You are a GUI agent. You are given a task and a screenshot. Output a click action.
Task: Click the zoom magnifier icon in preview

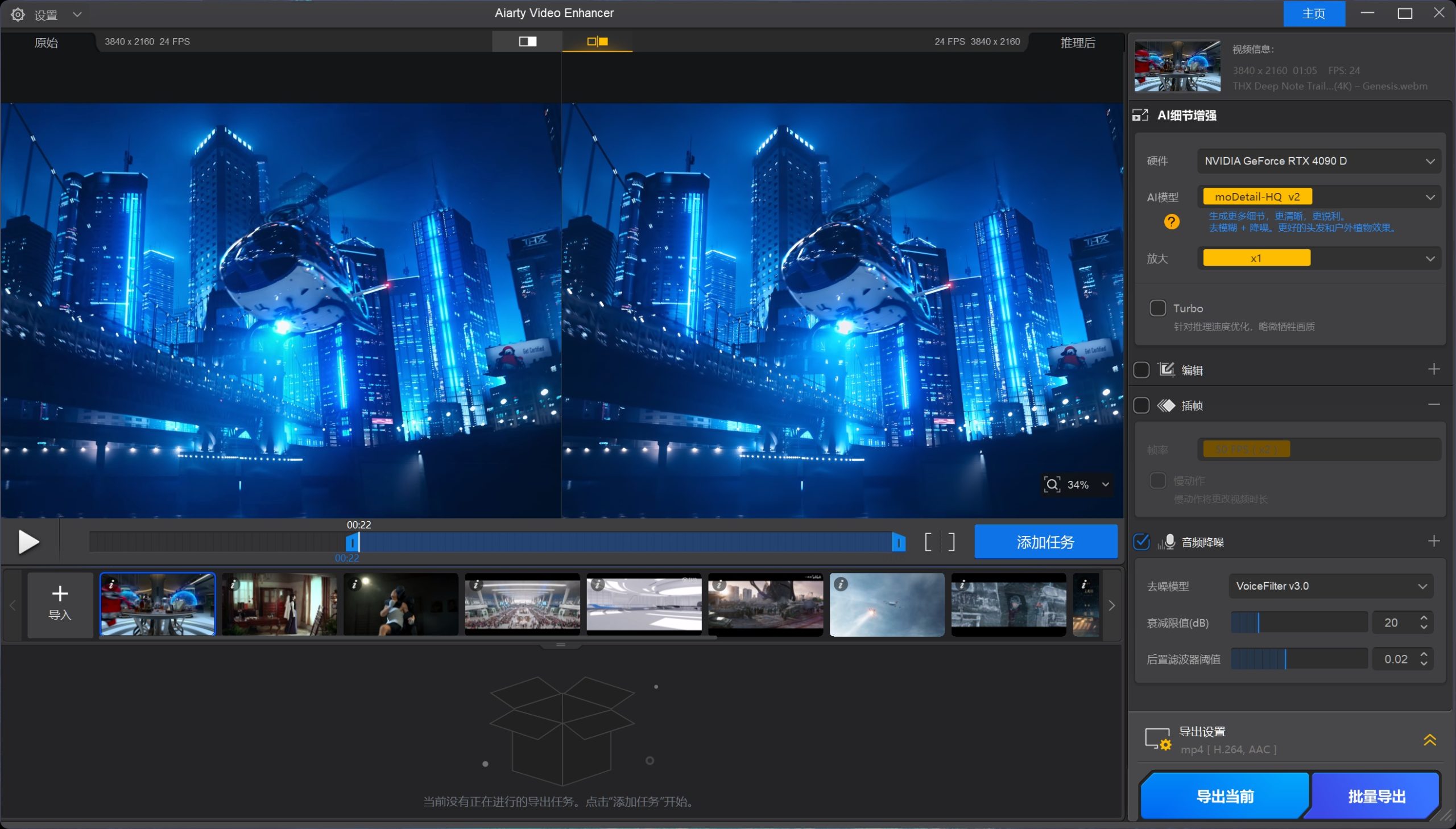(x=1052, y=485)
